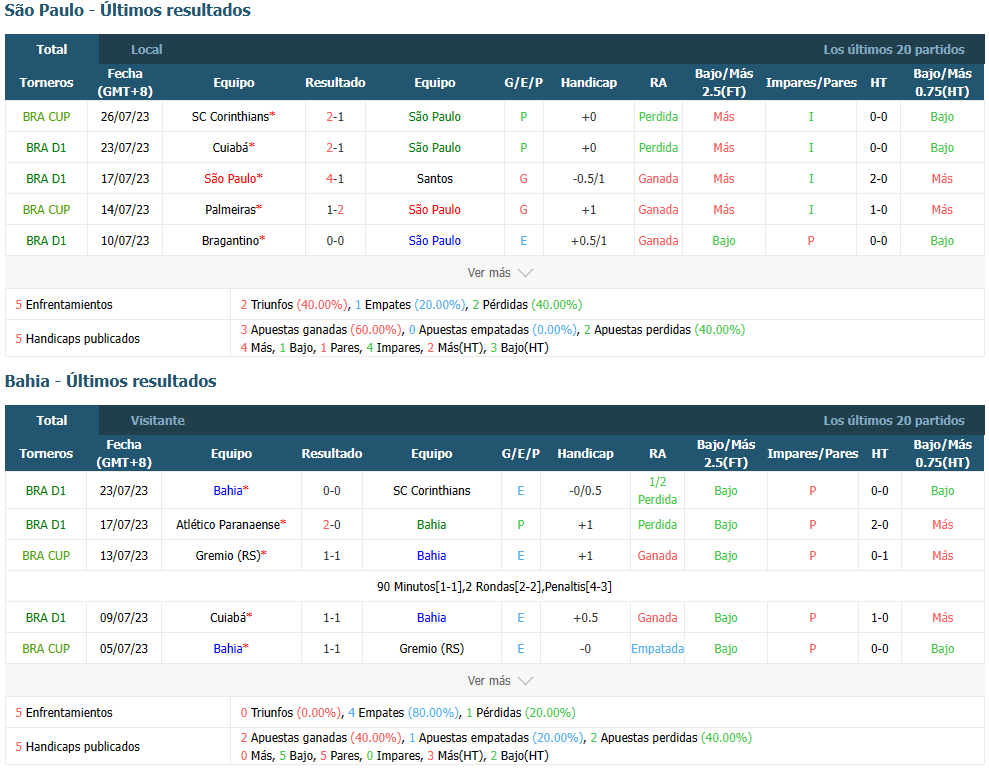Click BRA D1 tournament in 10/07/23 row
This screenshot has height=770, width=989.
46,240
